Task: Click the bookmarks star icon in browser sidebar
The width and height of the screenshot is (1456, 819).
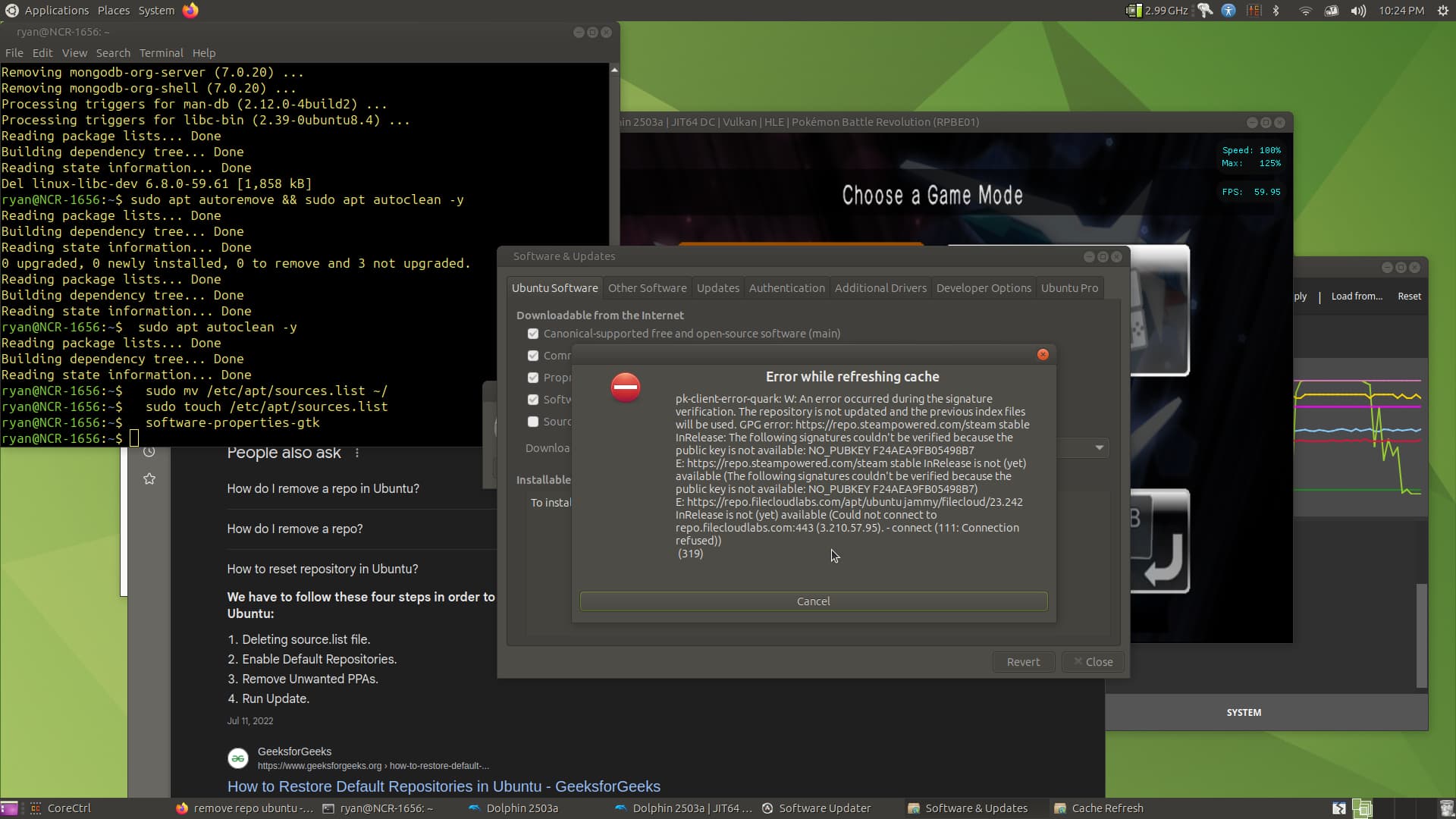Action: (149, 479)
